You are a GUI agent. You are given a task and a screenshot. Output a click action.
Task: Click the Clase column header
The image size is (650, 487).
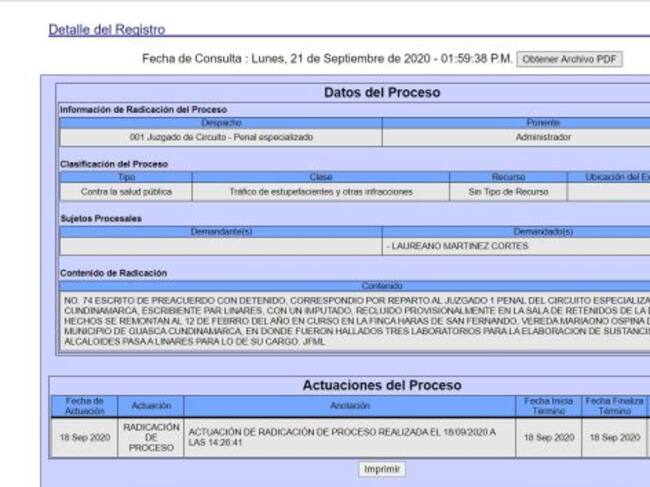click(x=320, y=177)
